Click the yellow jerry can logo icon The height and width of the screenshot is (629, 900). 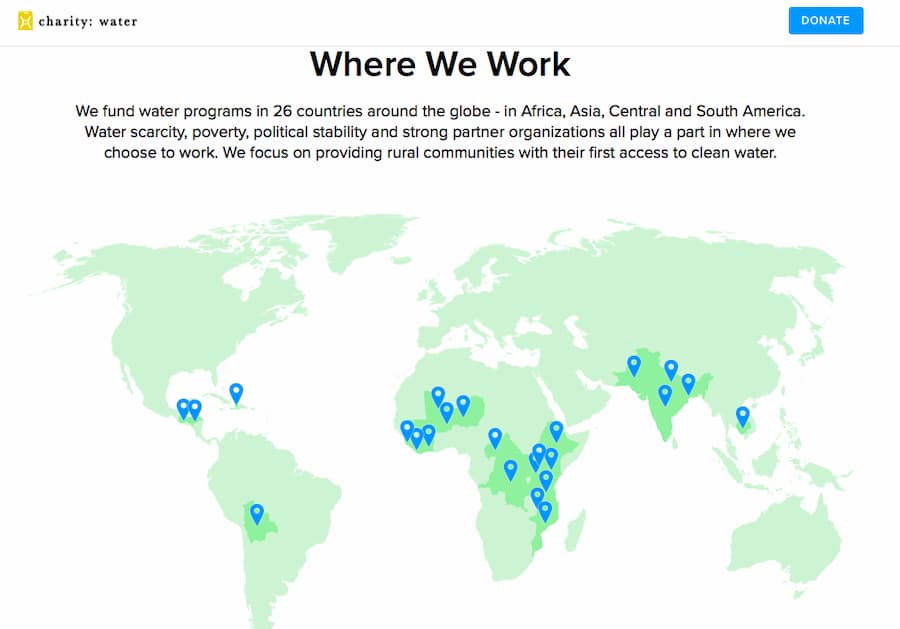(x=25, y=21)
